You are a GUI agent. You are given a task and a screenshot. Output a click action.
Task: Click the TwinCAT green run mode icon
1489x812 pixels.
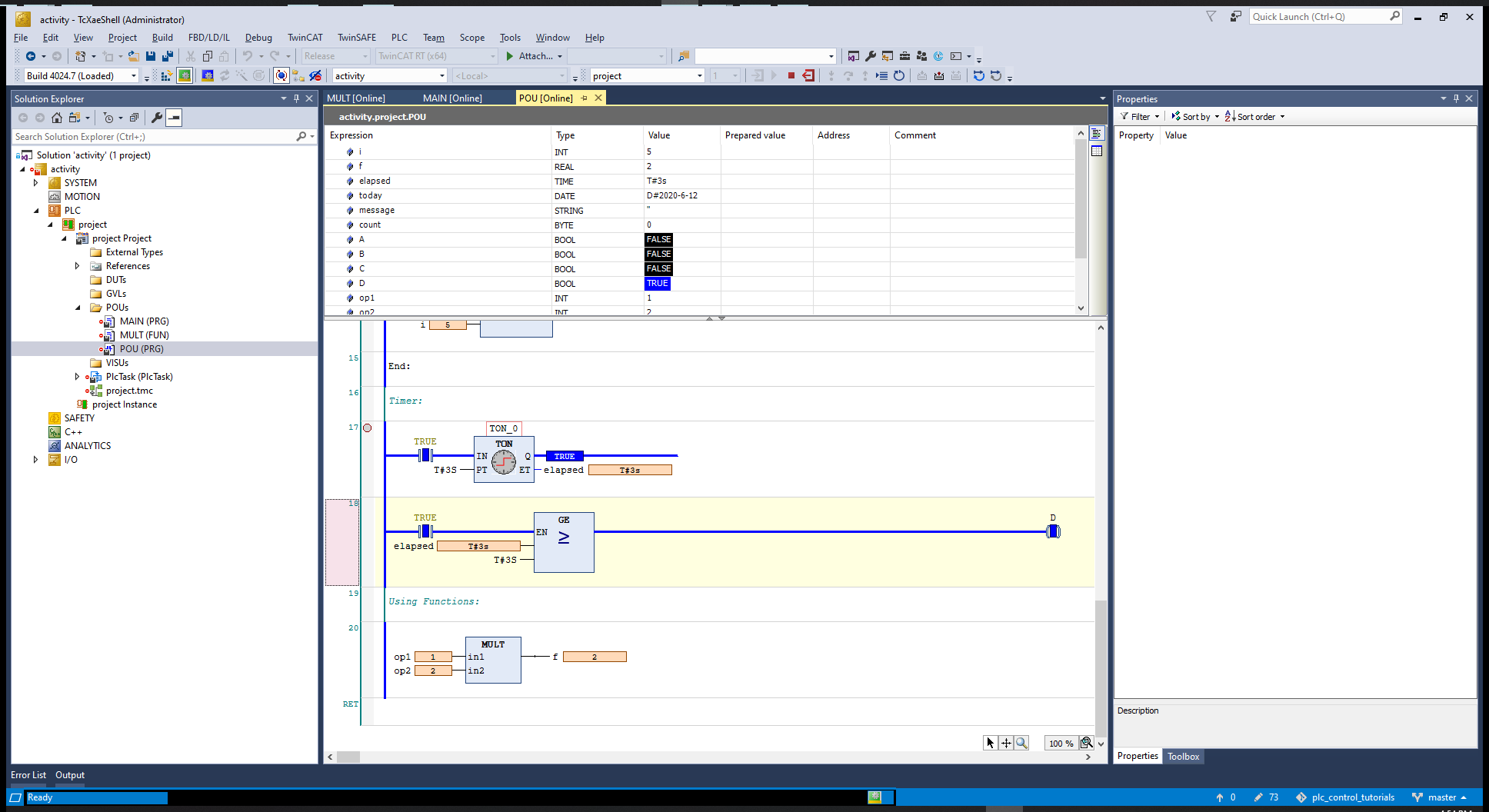(x=185, y=75)
